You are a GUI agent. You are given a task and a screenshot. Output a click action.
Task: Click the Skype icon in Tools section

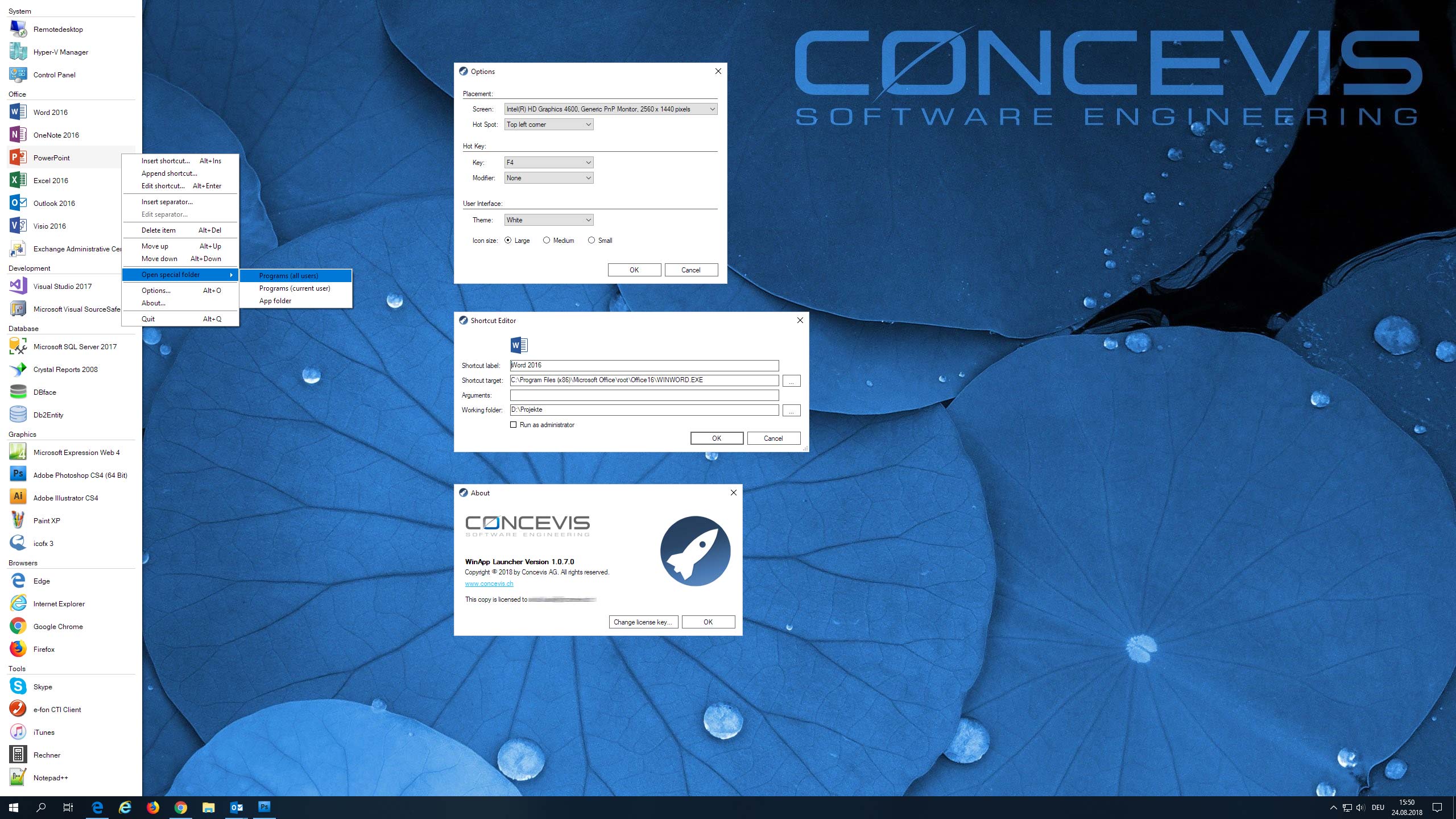[x=17, y=687]
